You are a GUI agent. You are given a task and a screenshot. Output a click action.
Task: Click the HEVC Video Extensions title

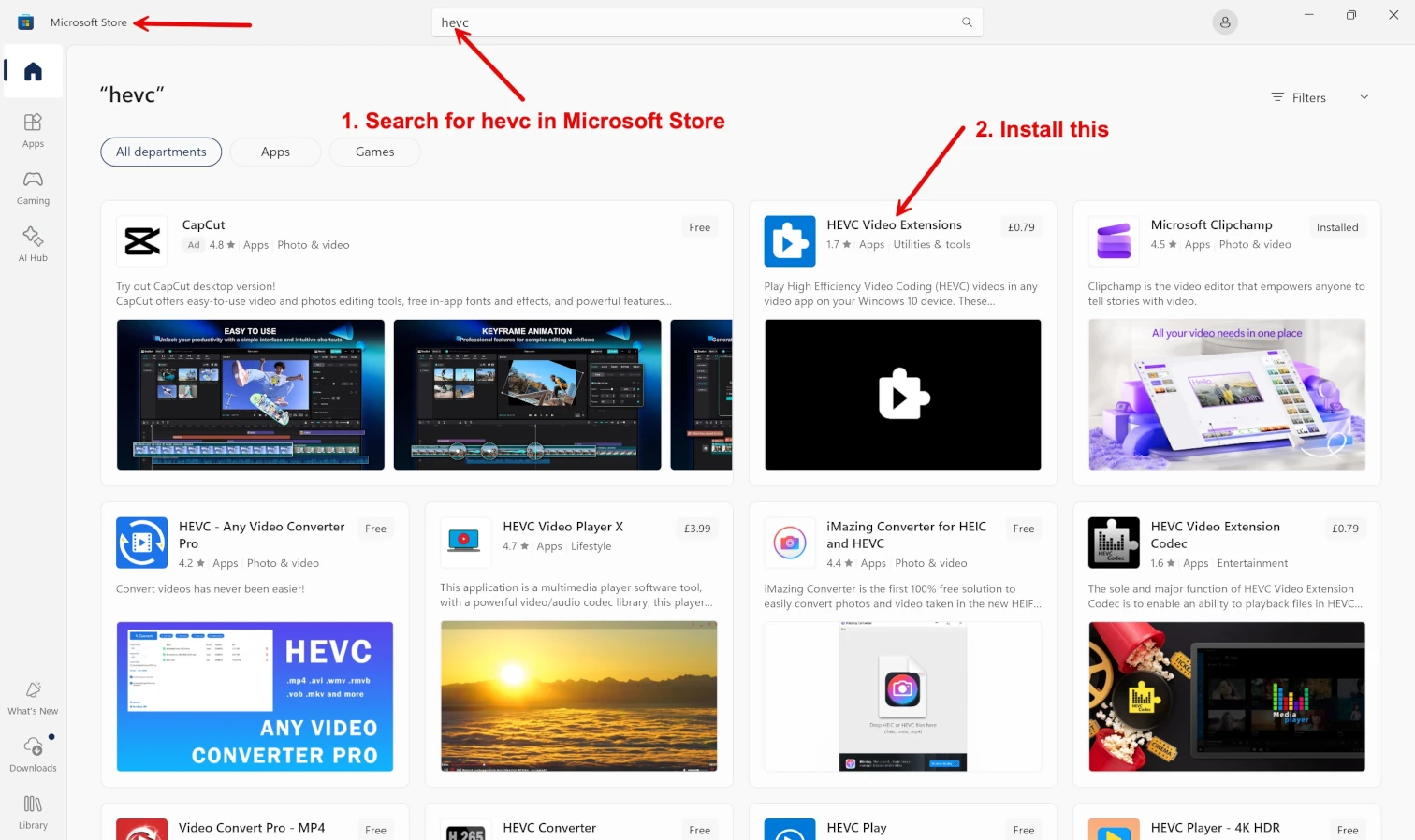pos(894,225)
